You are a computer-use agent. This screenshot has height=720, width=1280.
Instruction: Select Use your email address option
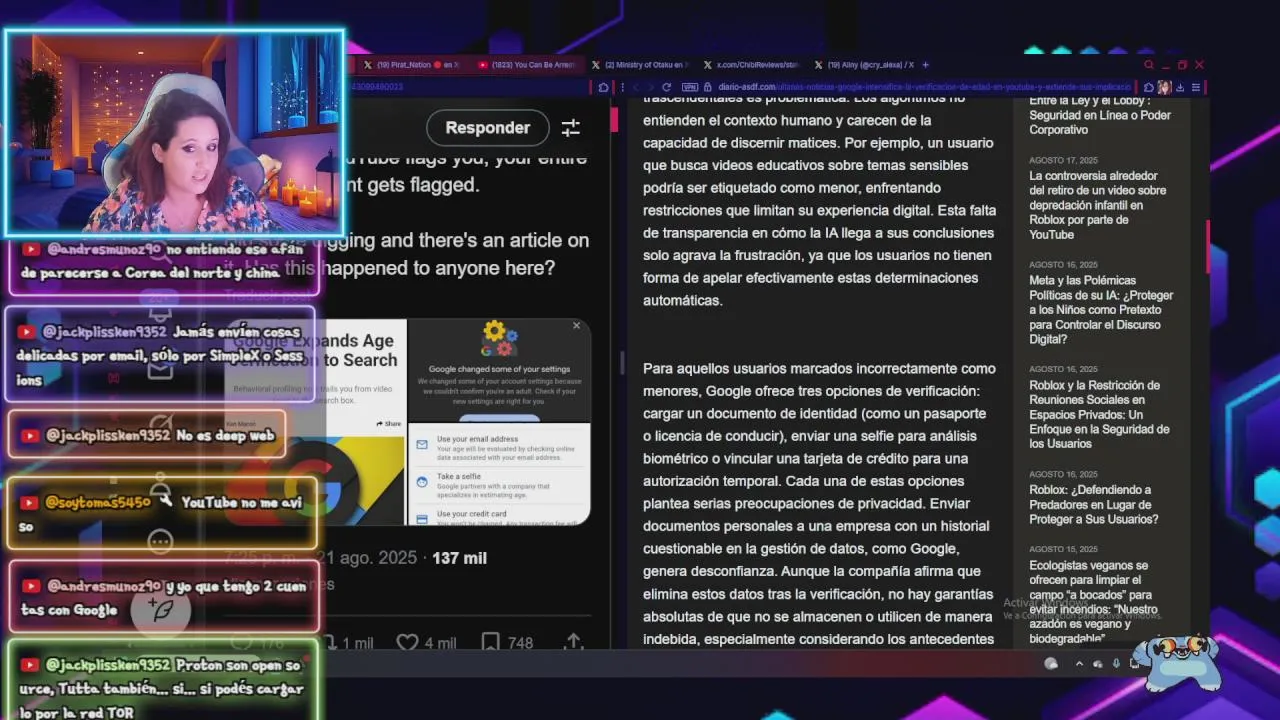tap(499, 447)
